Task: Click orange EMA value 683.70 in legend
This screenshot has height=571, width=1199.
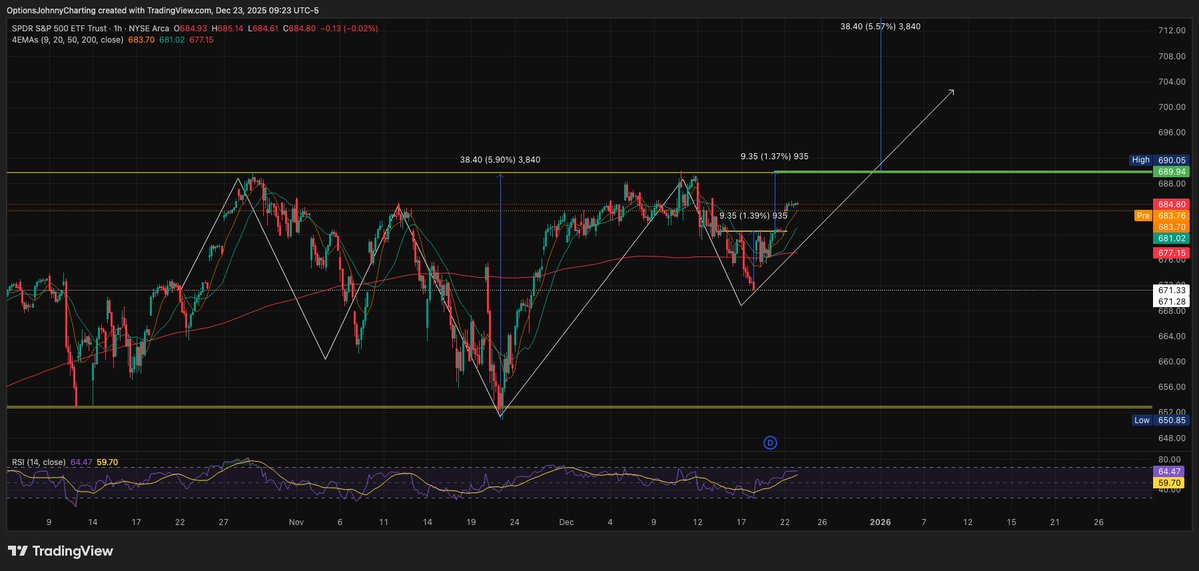Action: [142, 39]
